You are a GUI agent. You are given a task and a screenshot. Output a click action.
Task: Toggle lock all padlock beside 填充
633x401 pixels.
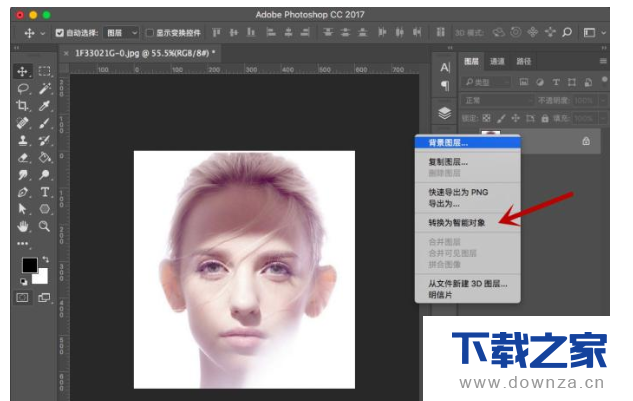(545, 118)
